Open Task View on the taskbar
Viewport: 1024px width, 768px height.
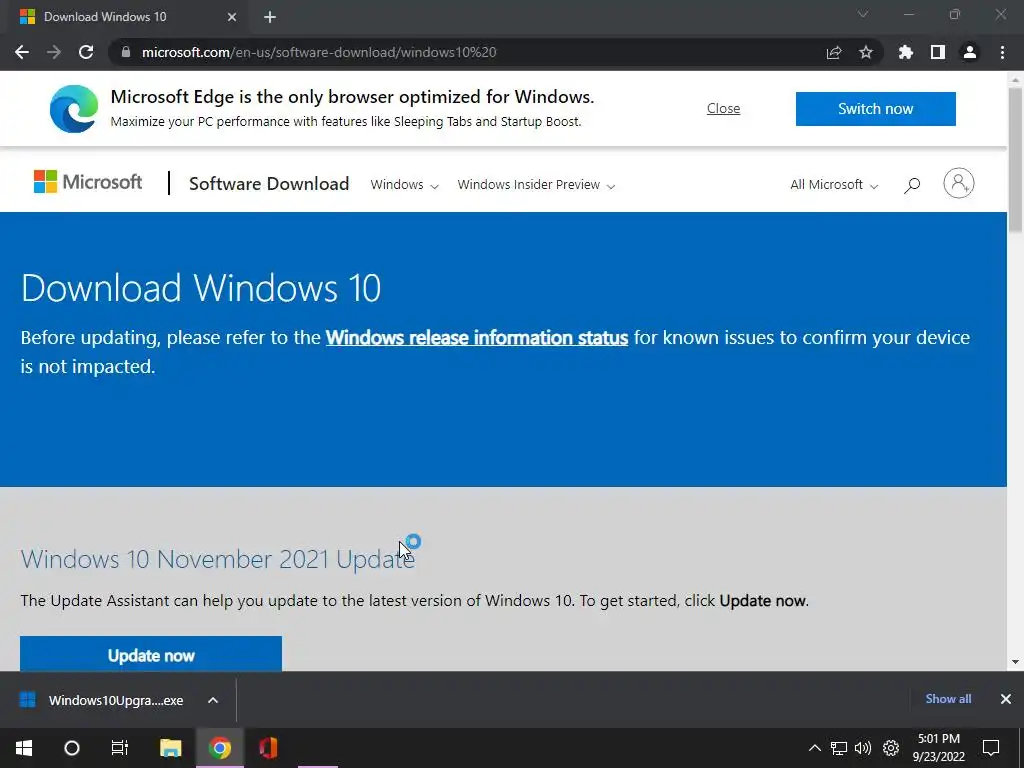pos(120,748)
